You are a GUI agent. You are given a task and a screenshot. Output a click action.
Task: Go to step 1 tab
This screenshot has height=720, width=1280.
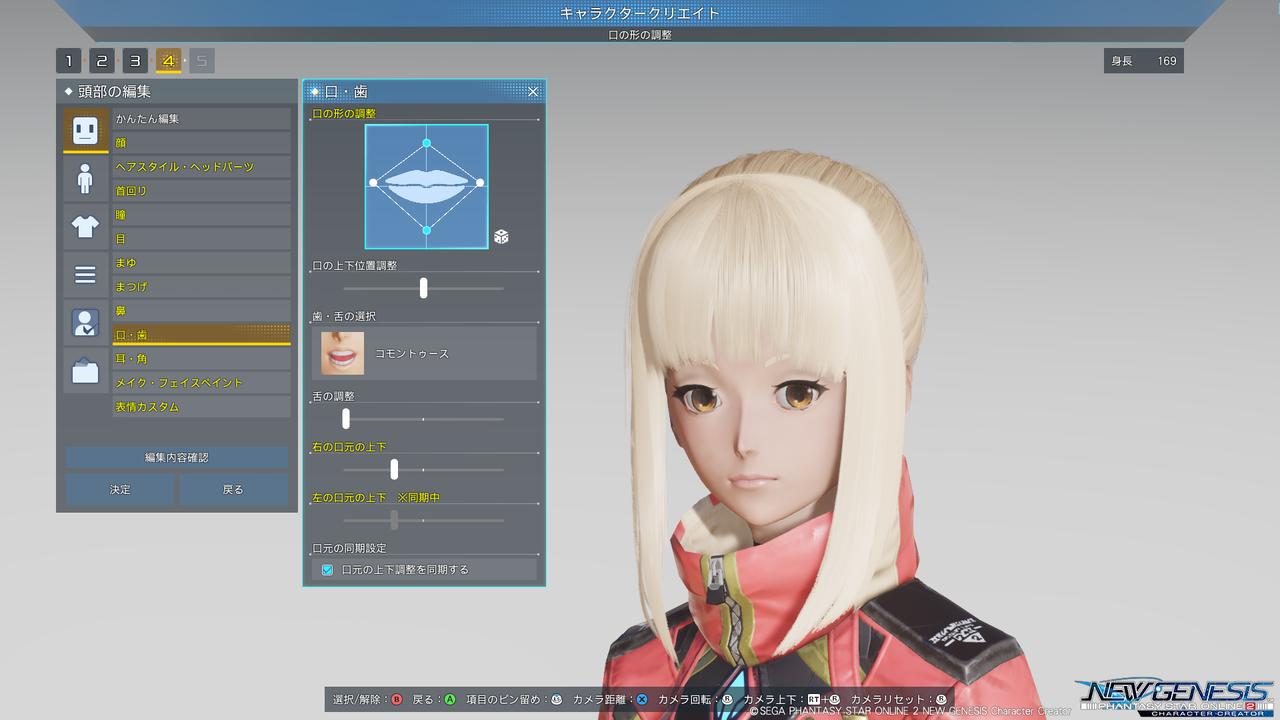[x=68, y=61]
